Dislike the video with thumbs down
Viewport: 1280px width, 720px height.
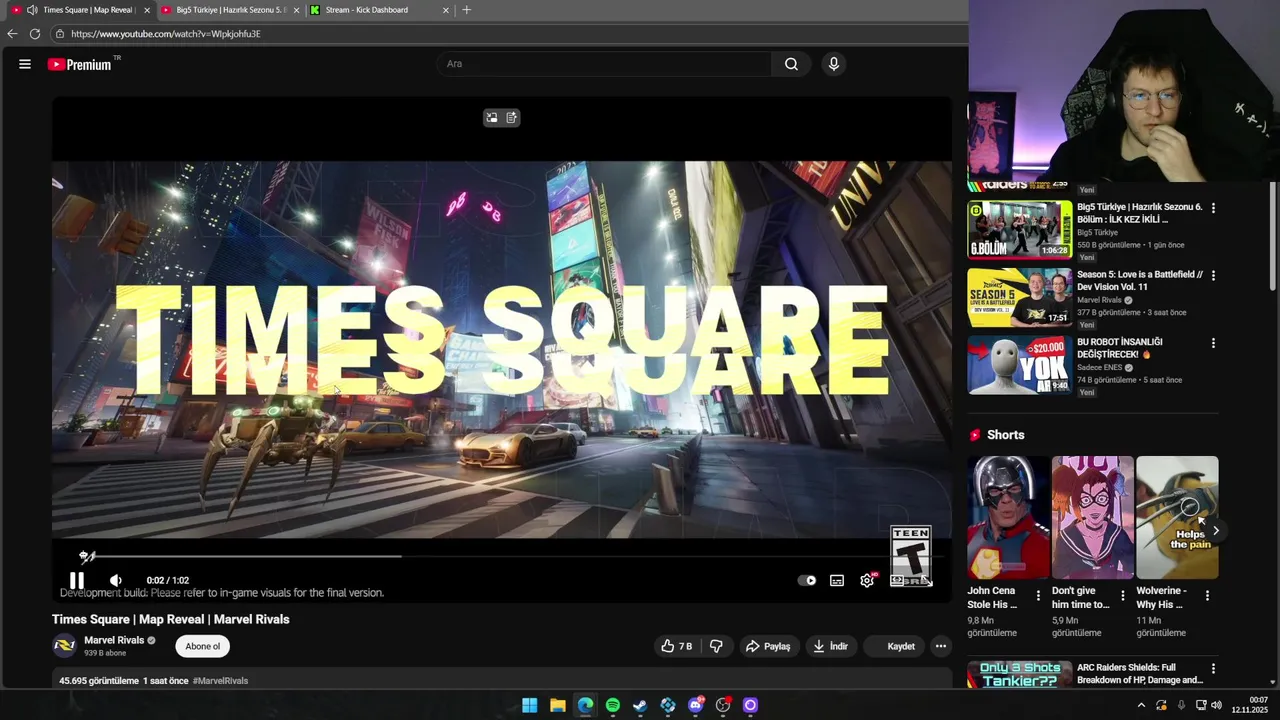716,646
